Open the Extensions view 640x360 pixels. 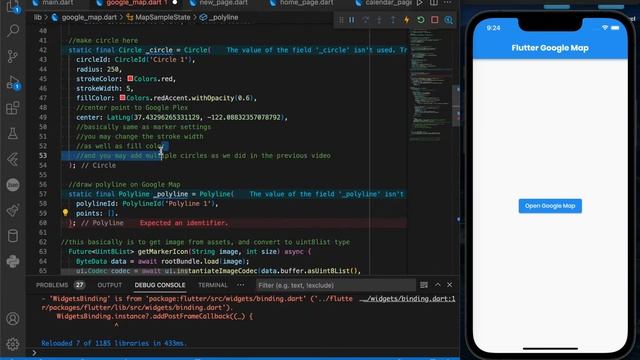13,108
